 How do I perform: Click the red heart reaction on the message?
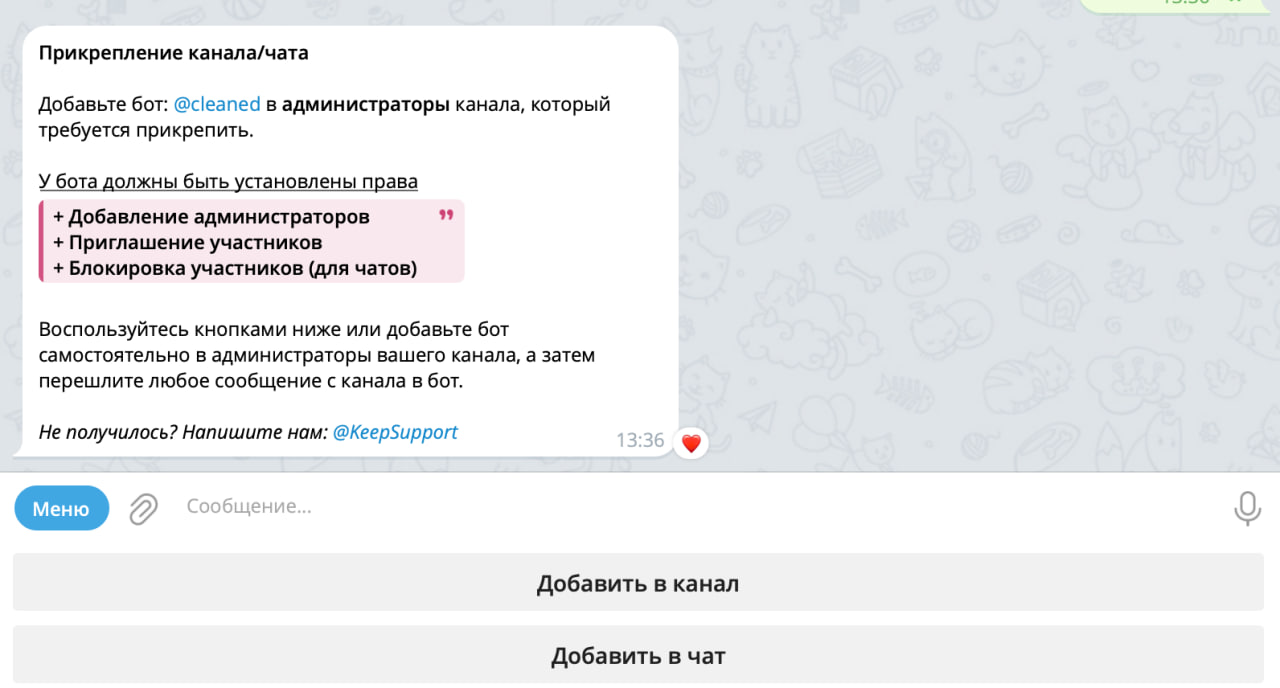click(x=691, y=442)
